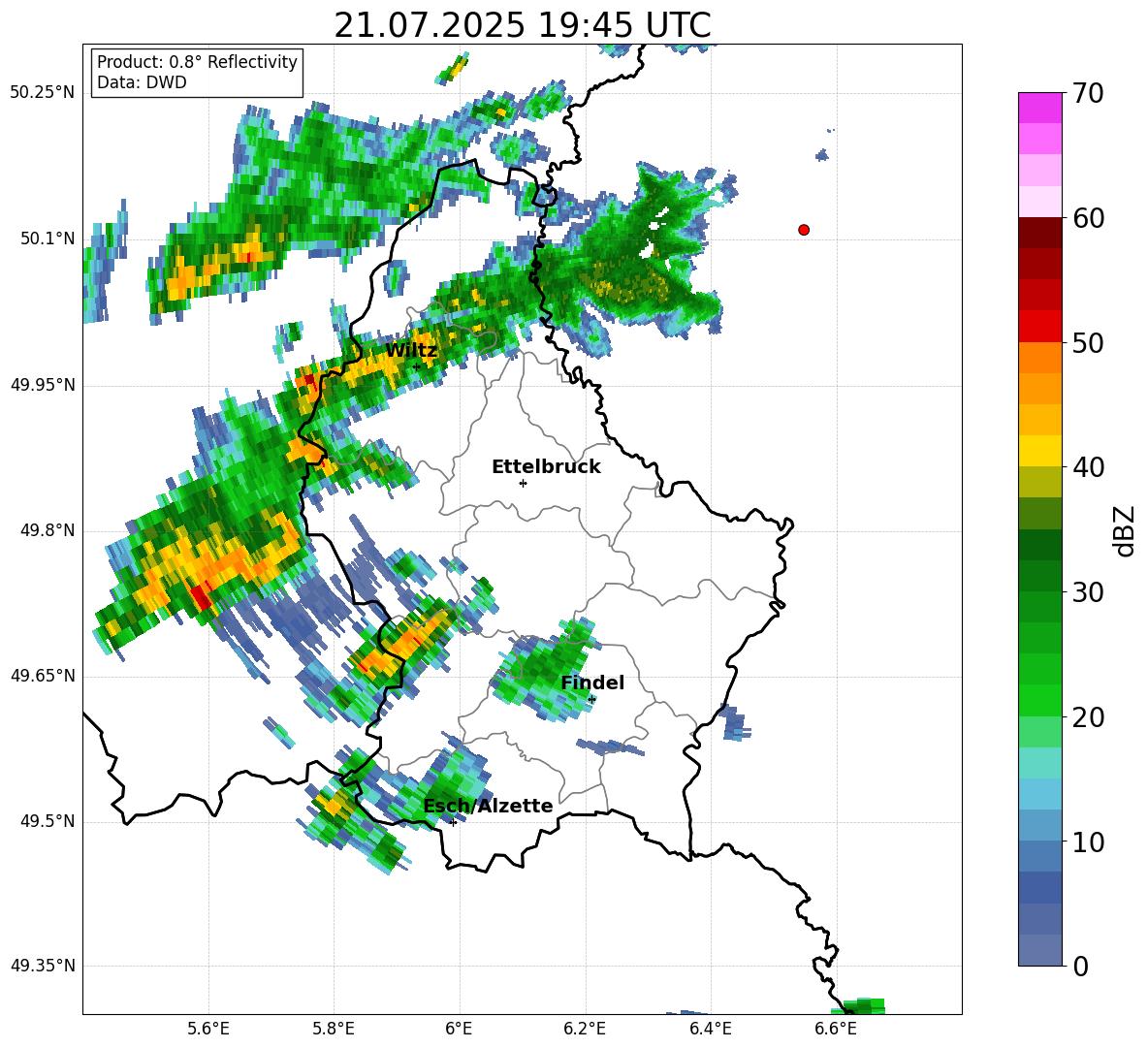Click the 6°E longitude label
The height and width of the screenshot is (1048, 1148).
coord(459,1029)
